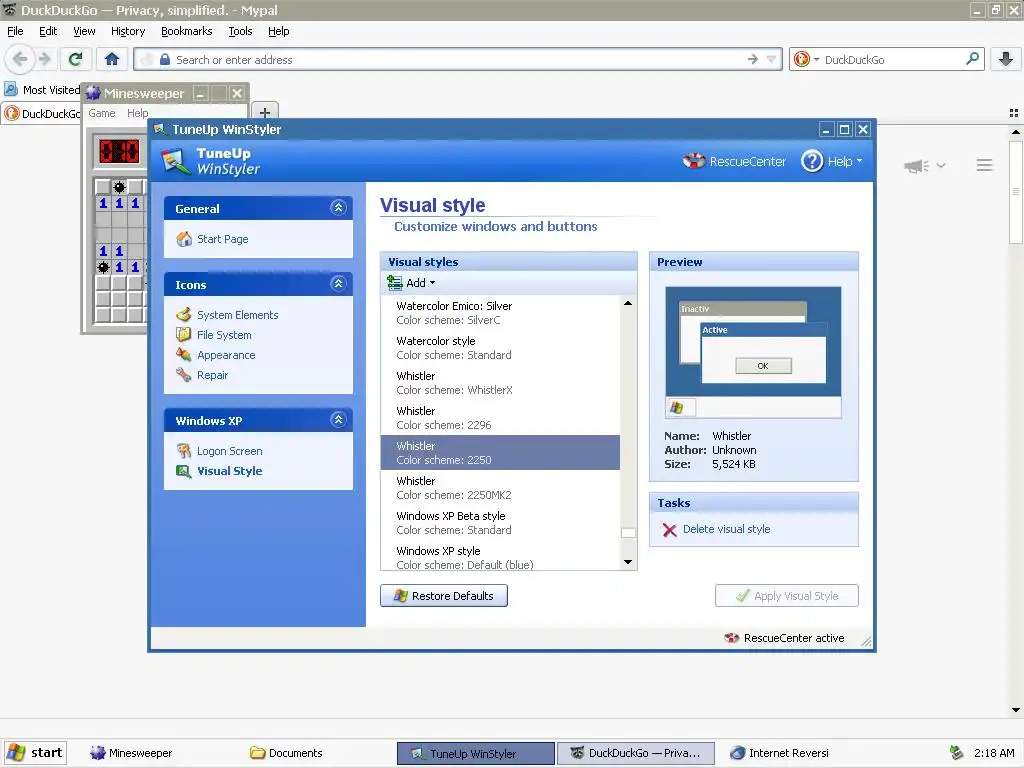Open a new browser tab
Image resolution: width=1024 pixels, height=768 pixels.
(x=265, y=112)
